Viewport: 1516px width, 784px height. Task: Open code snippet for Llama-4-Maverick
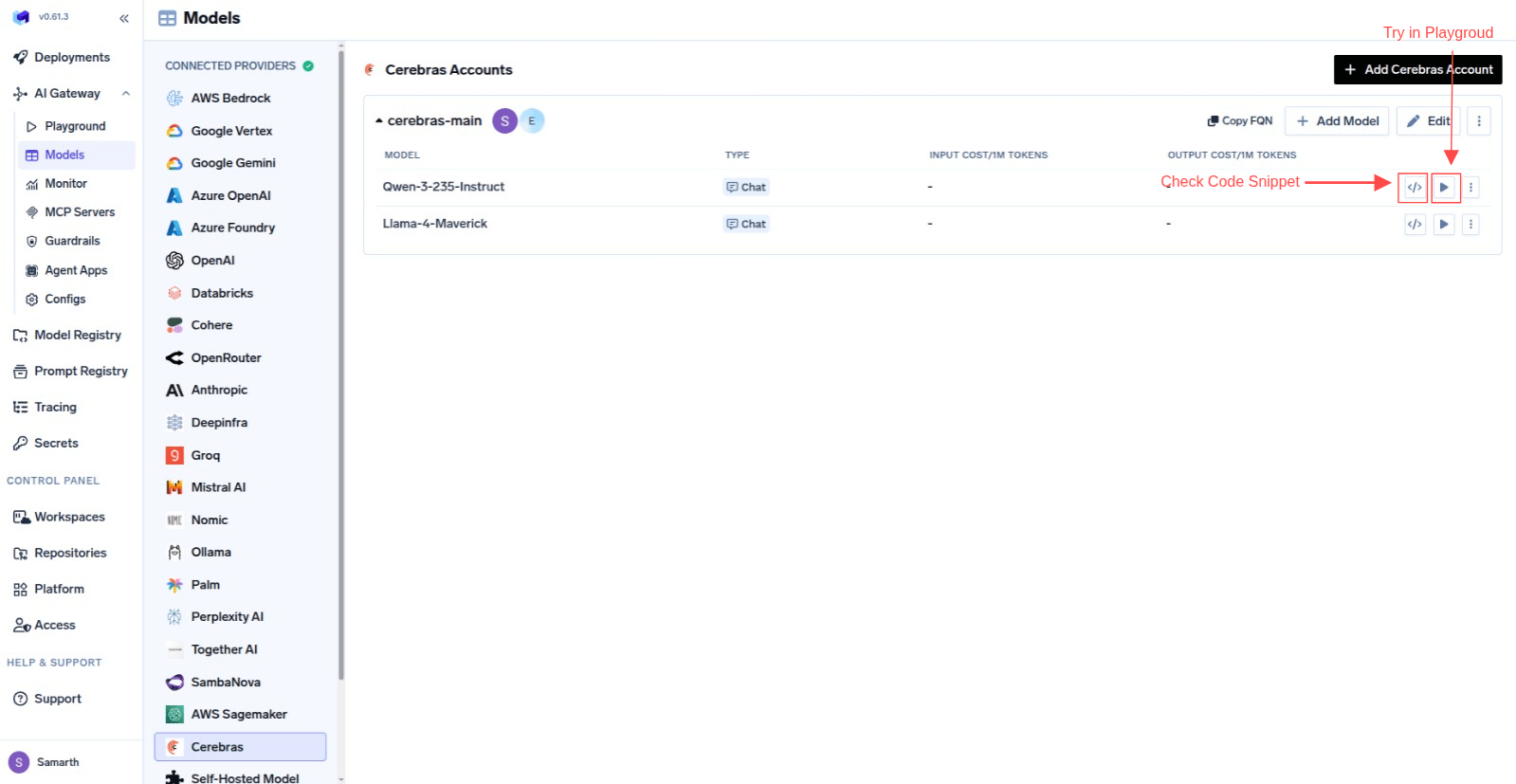tap(1414, 225)
